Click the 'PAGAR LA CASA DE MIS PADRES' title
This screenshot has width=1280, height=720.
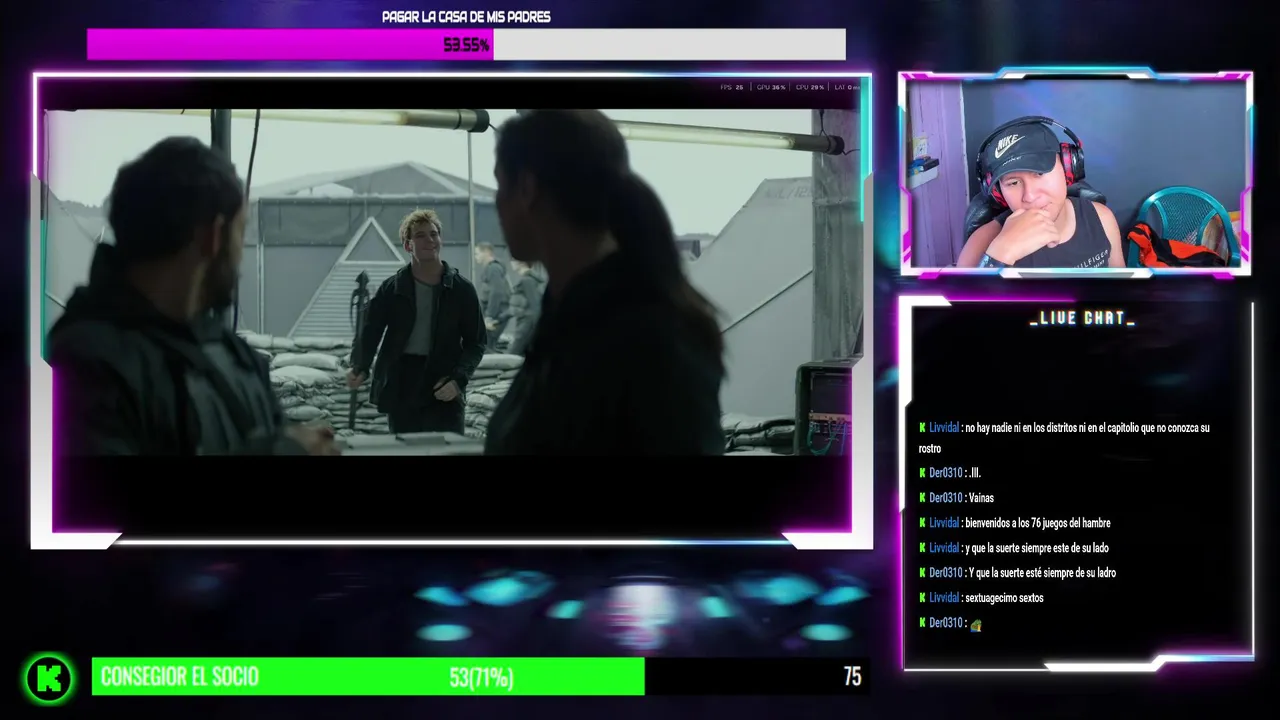(x=466, y=17)
